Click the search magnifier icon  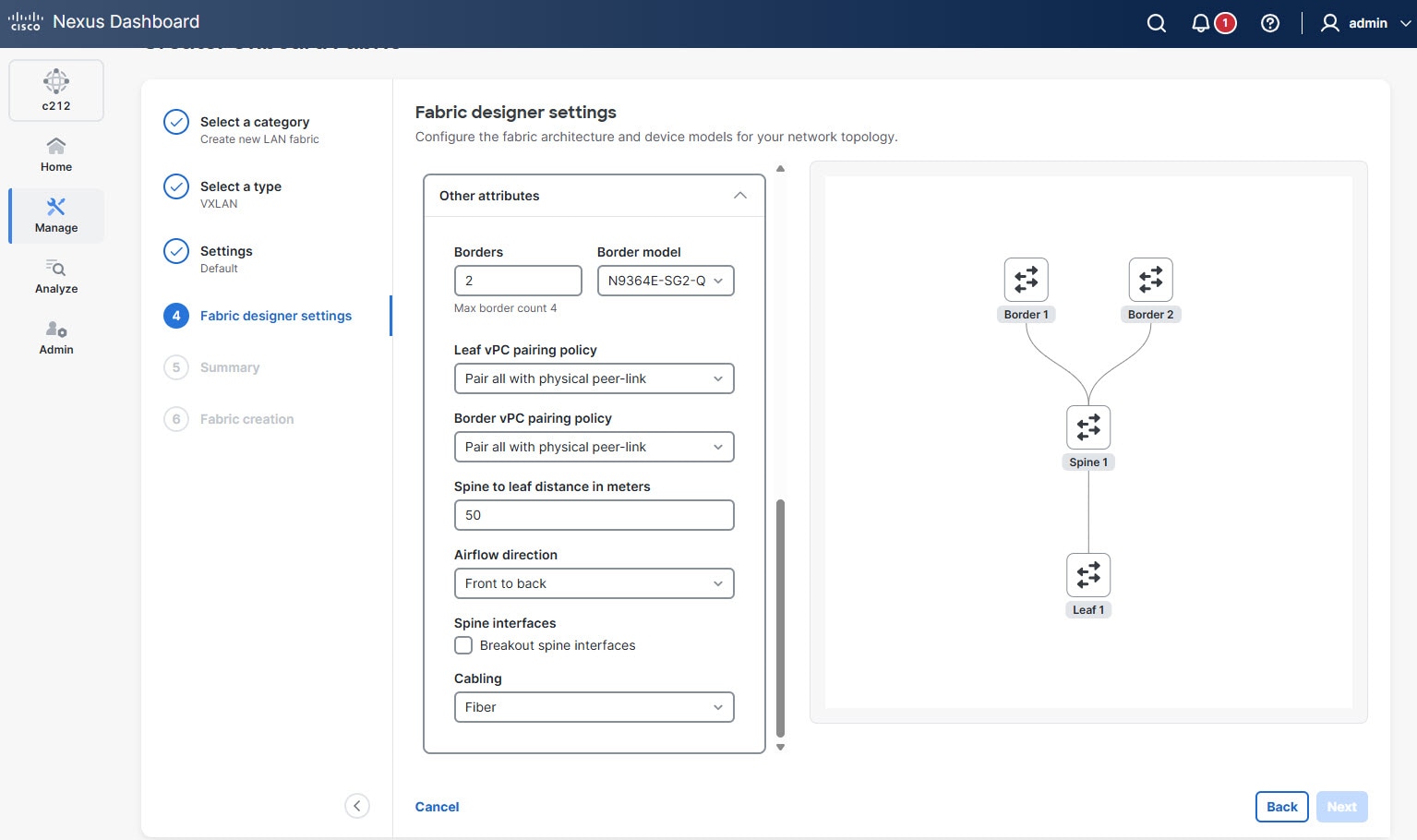click(1156, 23)
